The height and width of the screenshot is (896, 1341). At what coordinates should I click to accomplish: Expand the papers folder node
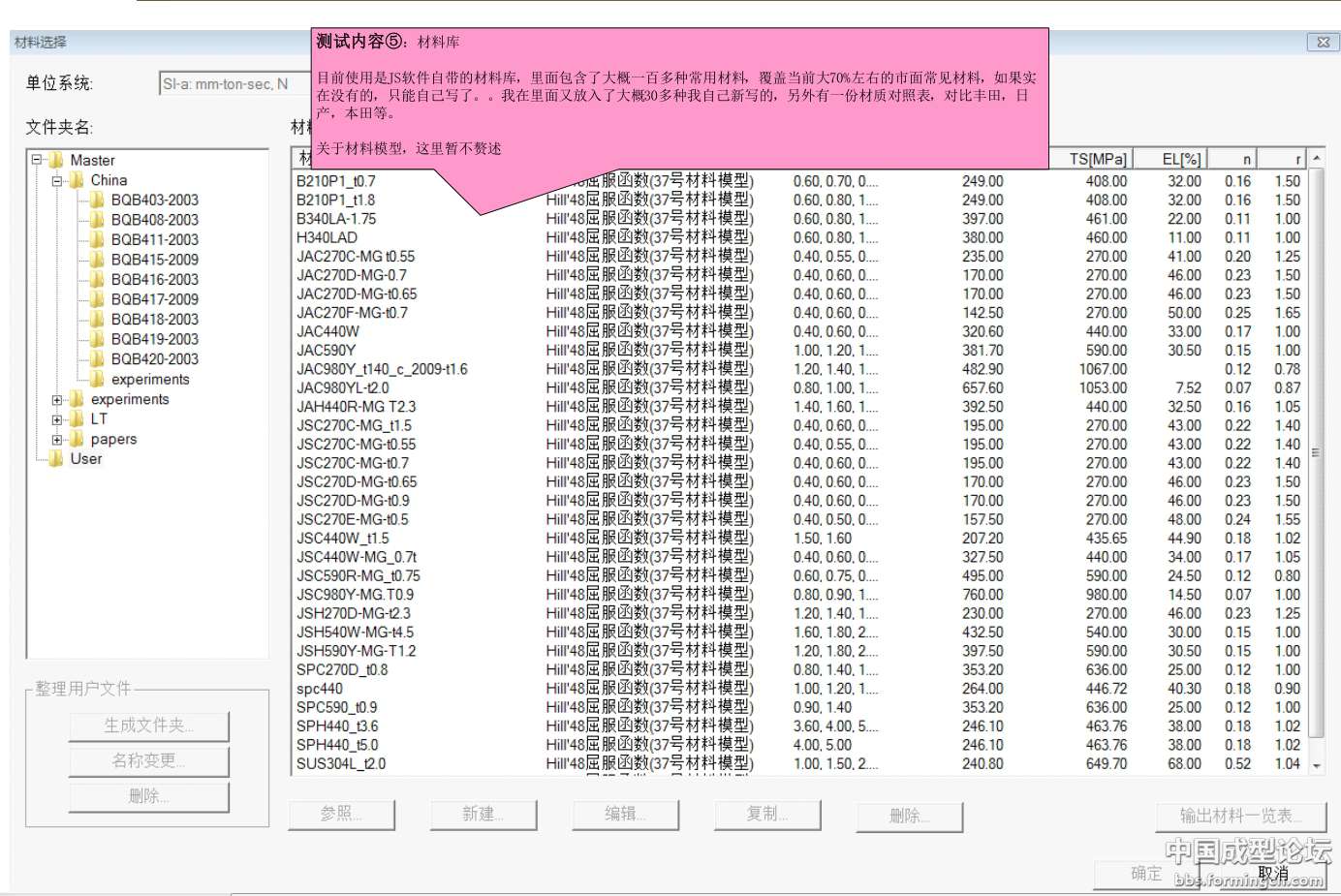pyautogui.click(x=57, y=440)
